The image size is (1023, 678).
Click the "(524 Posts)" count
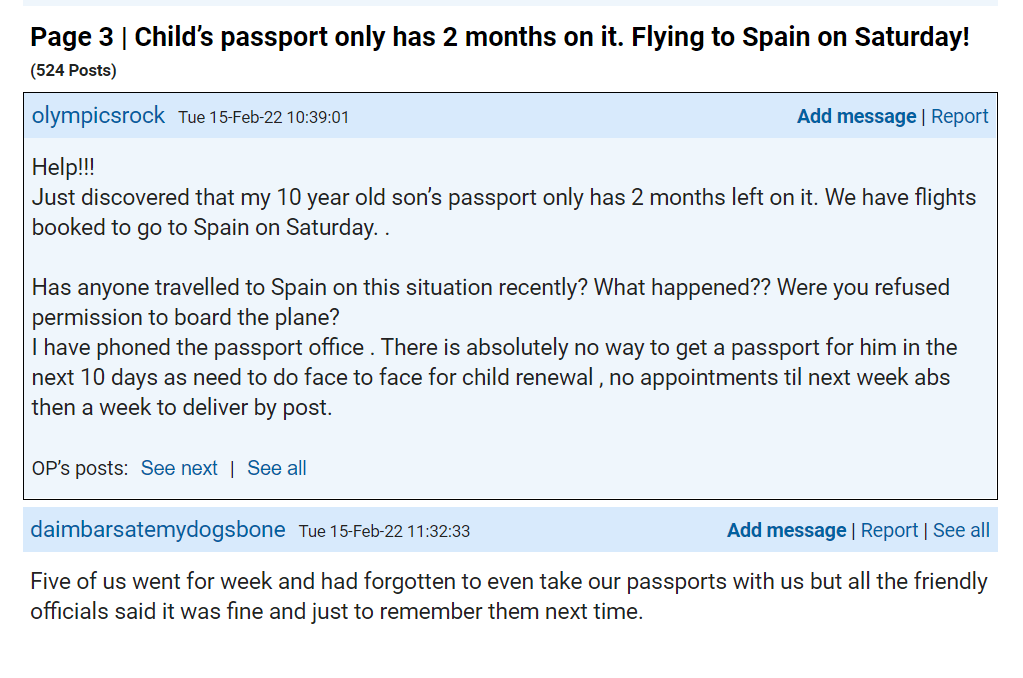coord(73,70)
